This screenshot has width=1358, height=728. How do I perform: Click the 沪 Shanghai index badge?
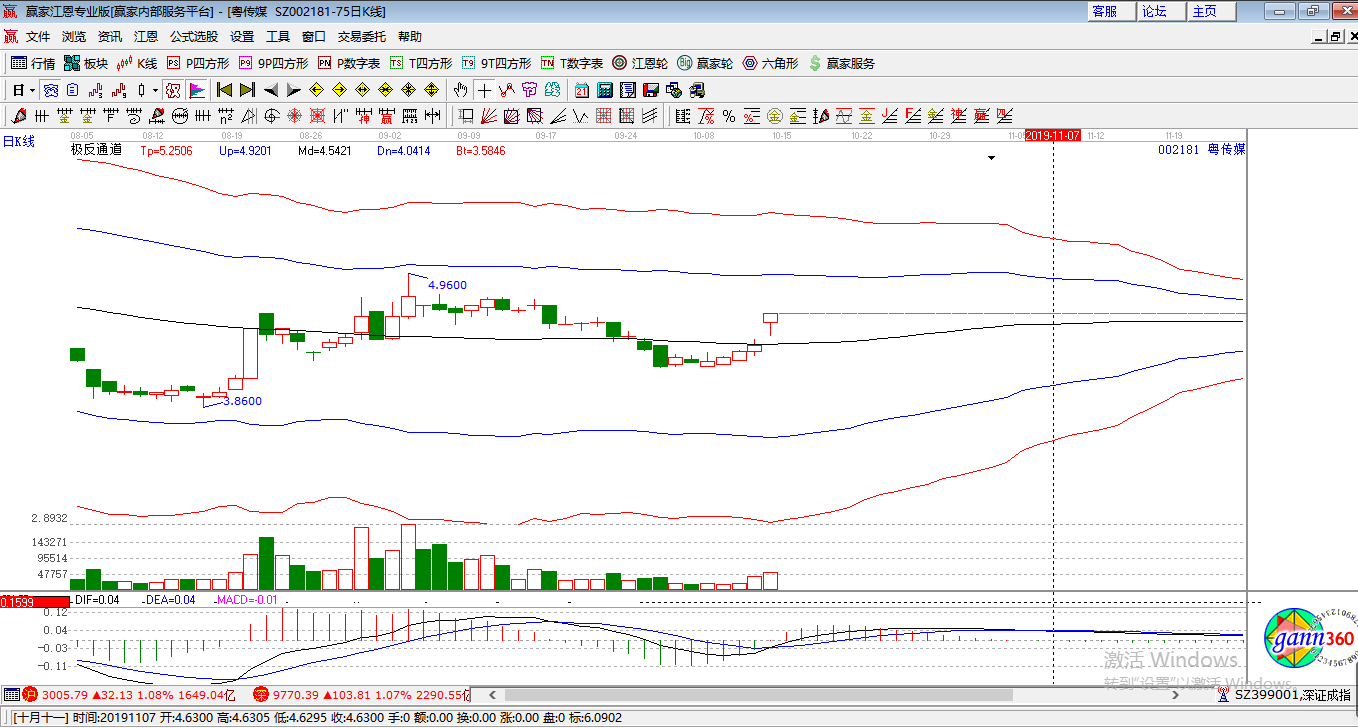click(30, 694)
